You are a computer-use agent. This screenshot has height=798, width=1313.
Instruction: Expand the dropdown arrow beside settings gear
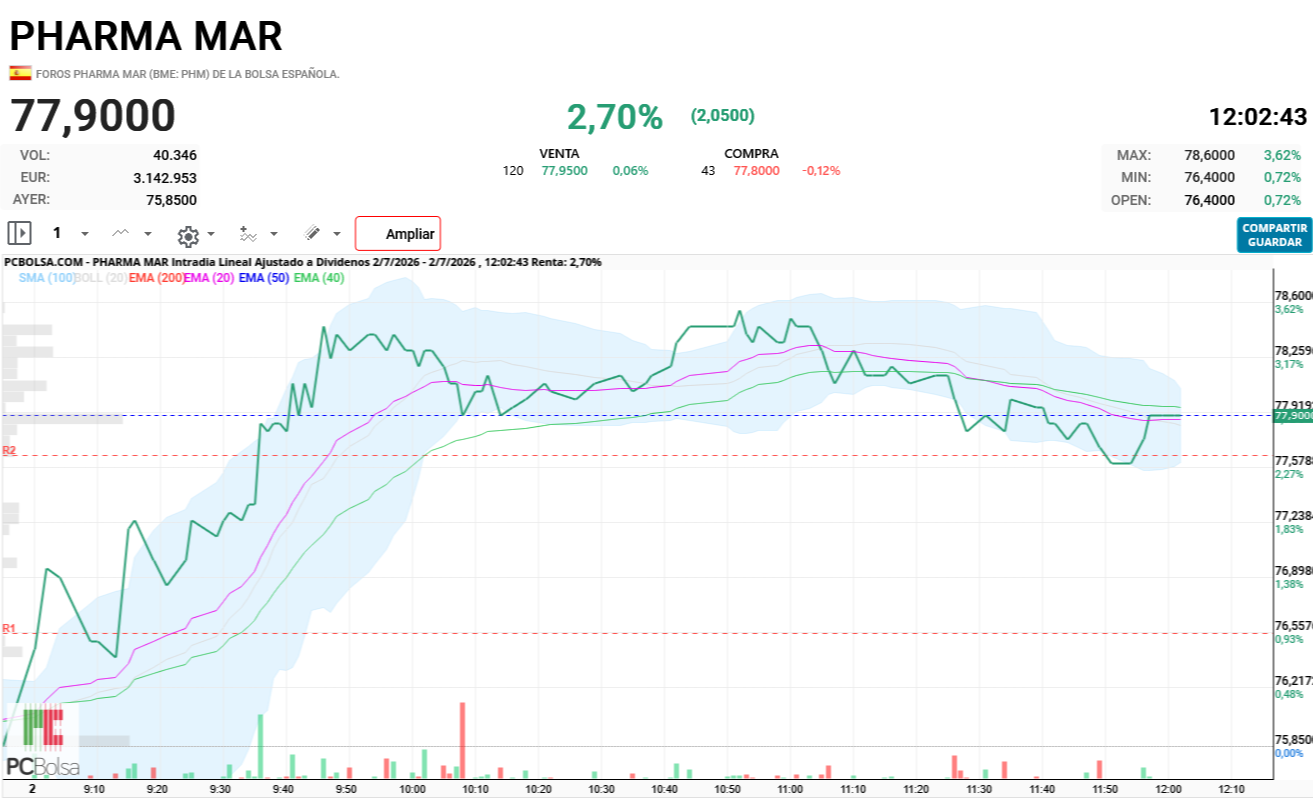click(211, 235)
